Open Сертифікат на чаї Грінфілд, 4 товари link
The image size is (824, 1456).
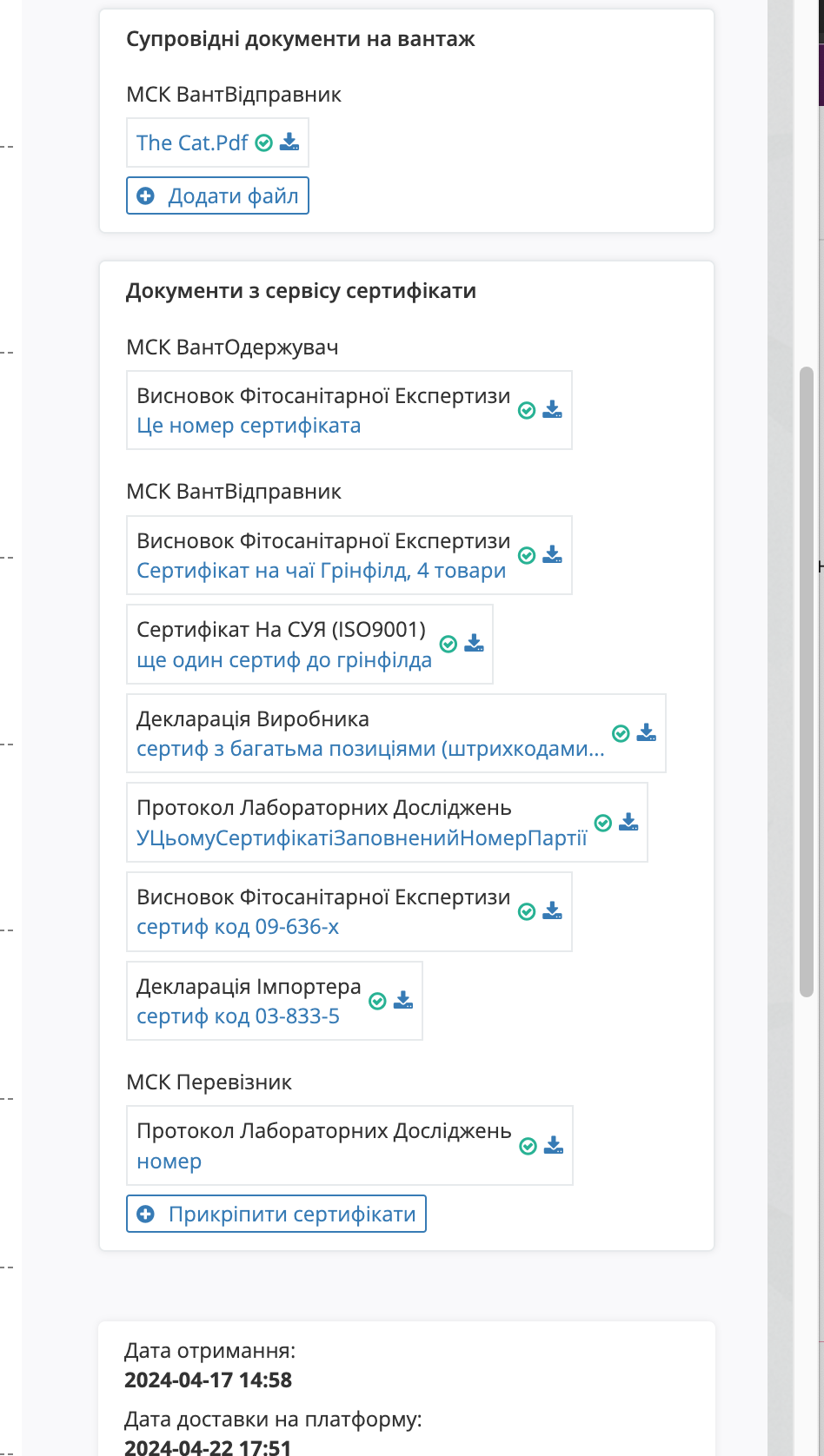point(322,571)
